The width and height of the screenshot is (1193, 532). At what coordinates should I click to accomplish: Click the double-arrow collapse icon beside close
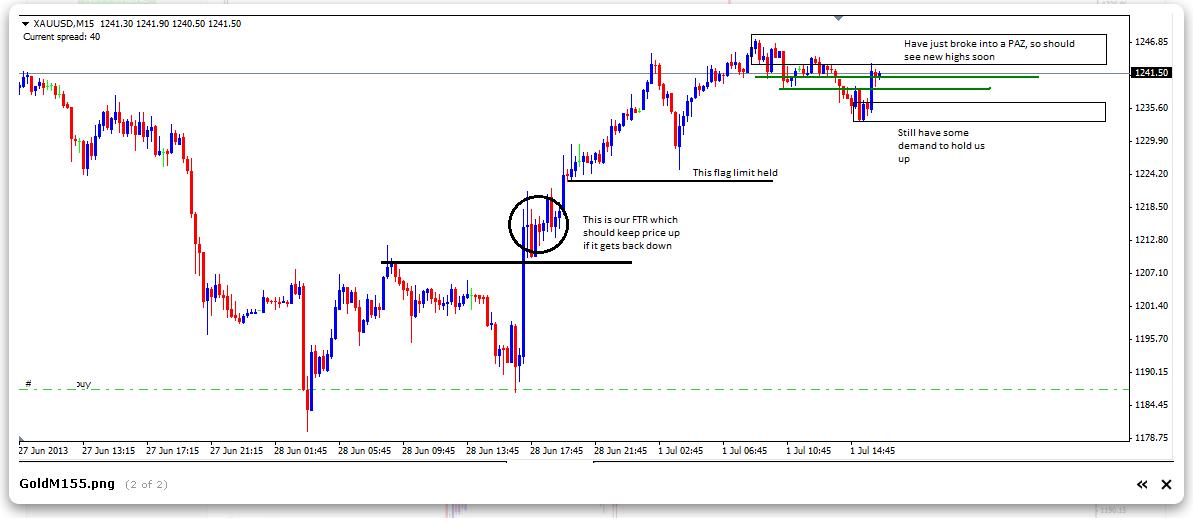coord(1141,485)
